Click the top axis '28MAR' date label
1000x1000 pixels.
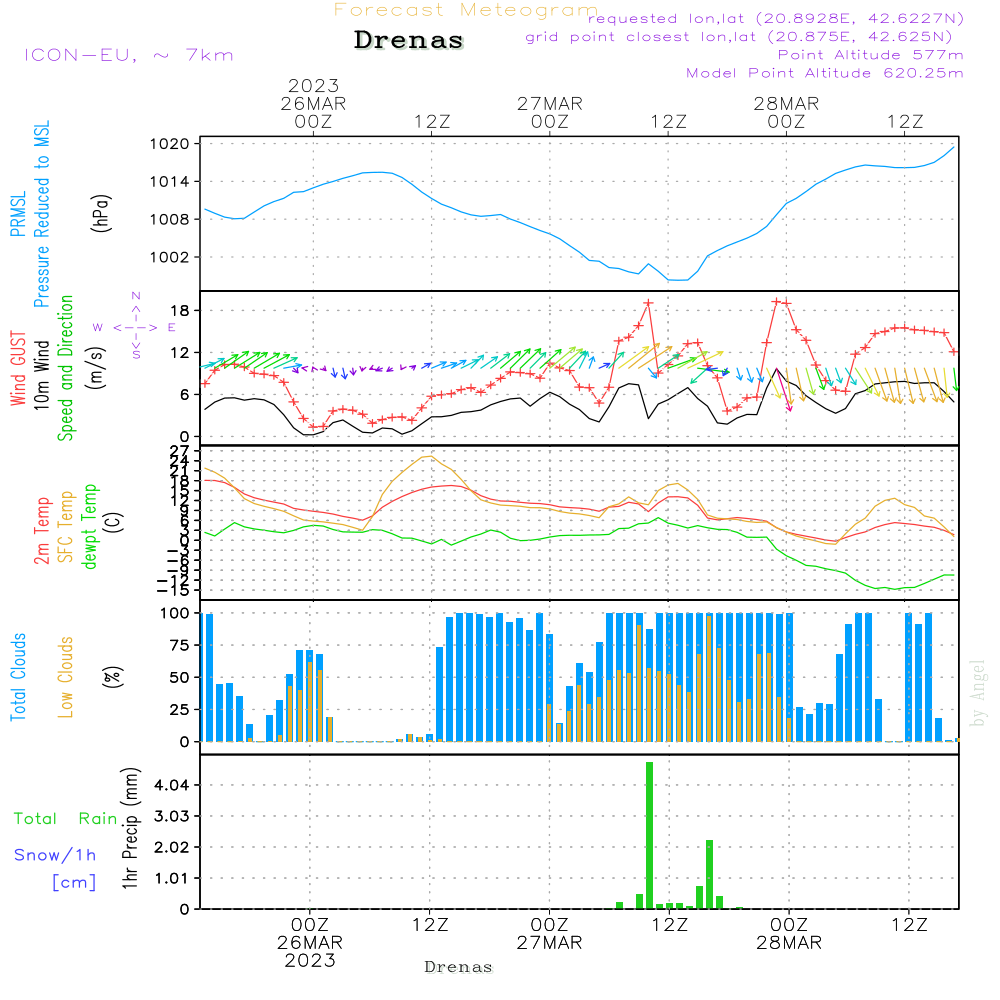tap(786, 104)
